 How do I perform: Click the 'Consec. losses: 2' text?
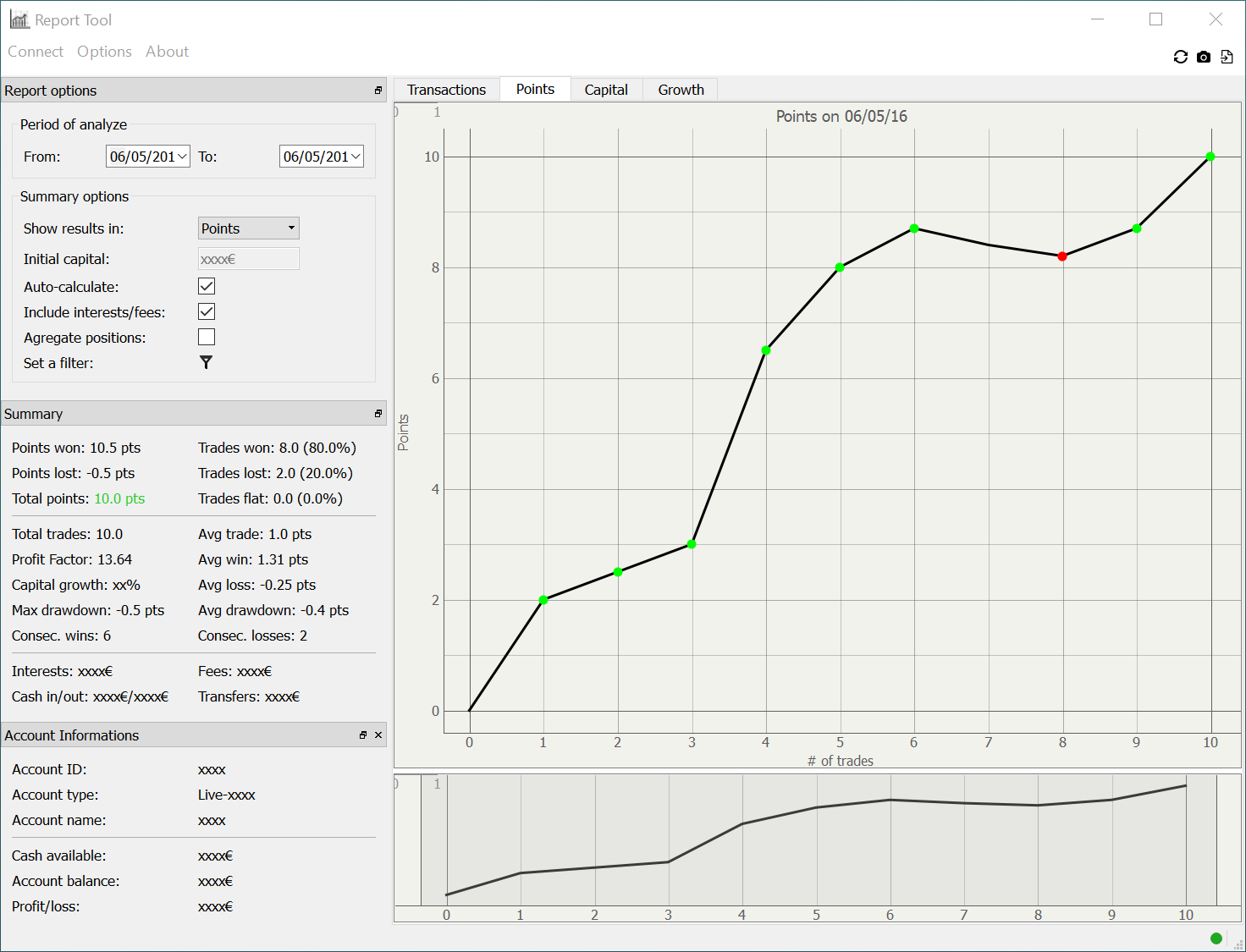pyautogui.click(x=252, y=636)
